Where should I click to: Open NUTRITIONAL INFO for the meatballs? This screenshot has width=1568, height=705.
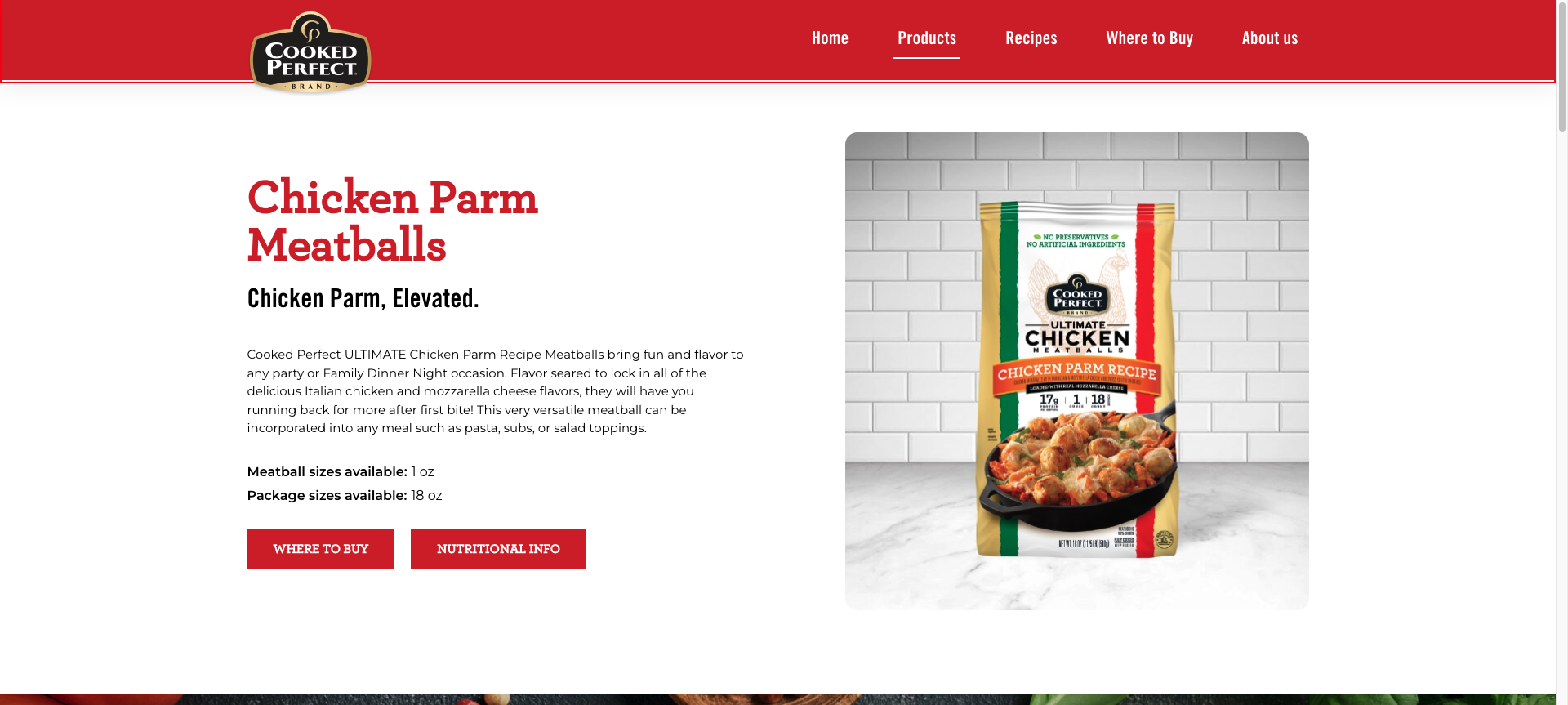click(498, 549)
